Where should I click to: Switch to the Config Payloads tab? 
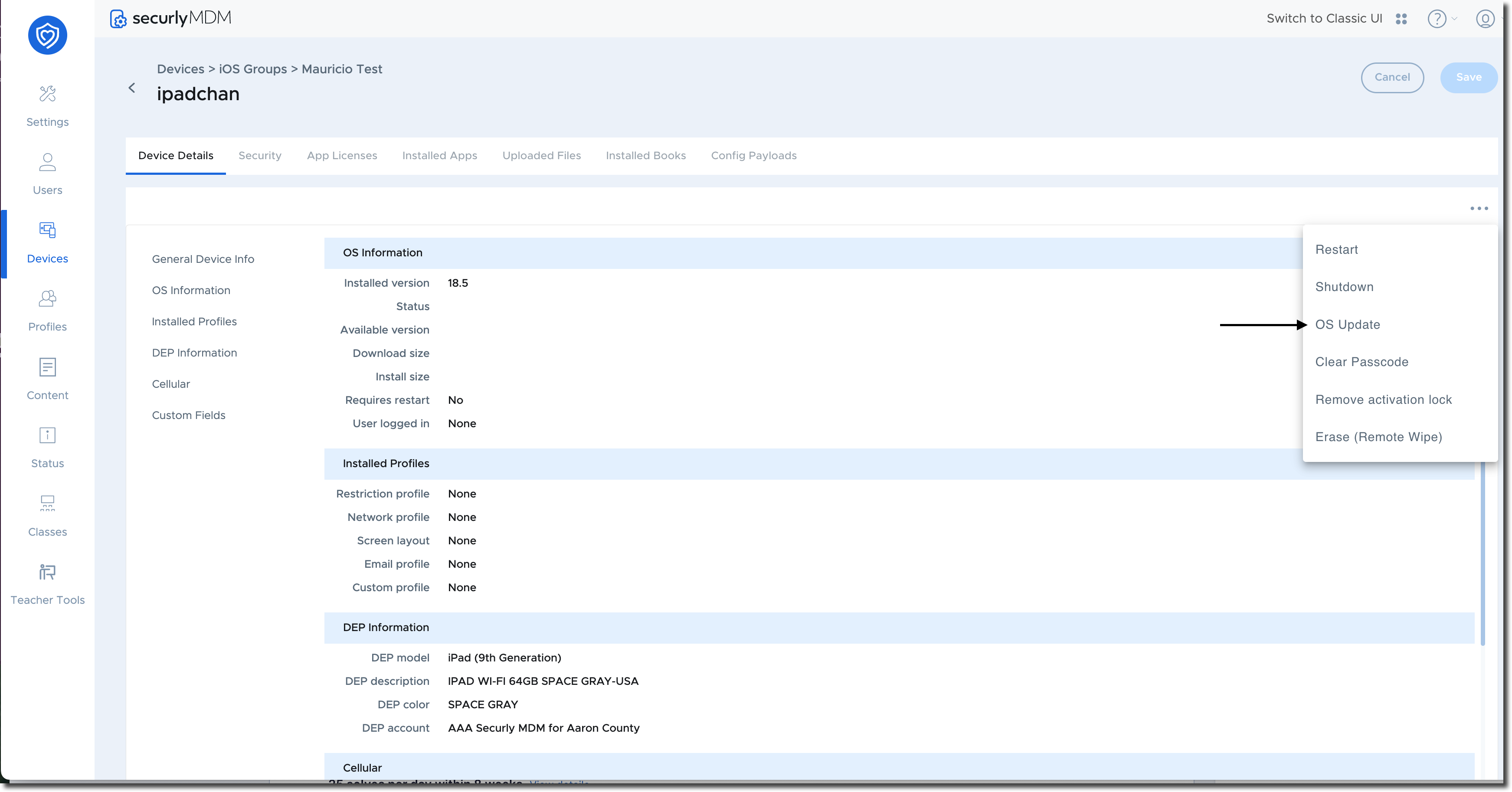[x=754, y=156]
